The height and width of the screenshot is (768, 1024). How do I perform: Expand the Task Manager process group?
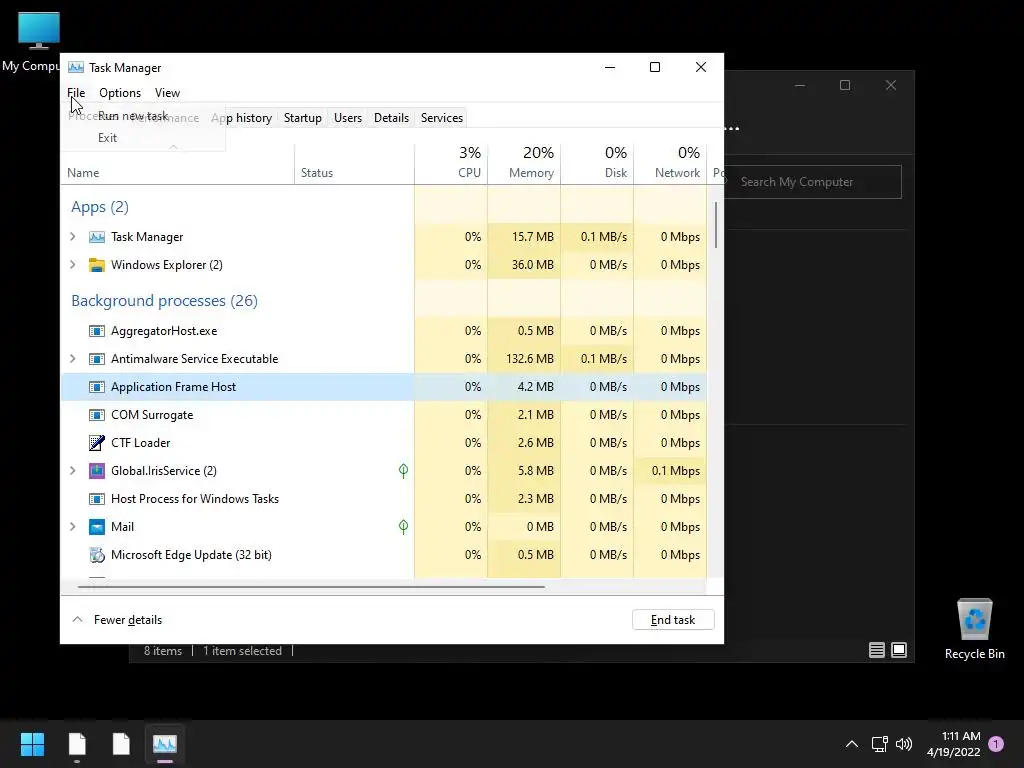coord(72,237)
